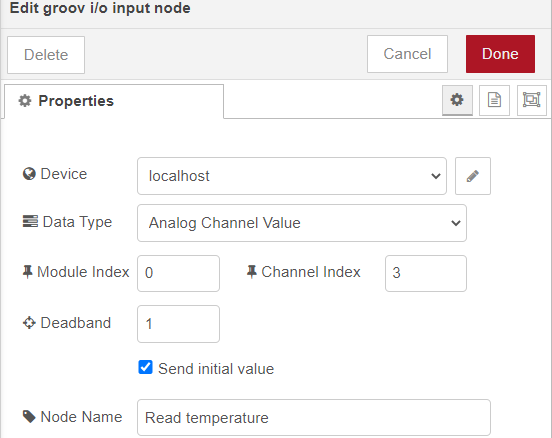The height and width of the screenshot is (438, 552).
Task: Click the Node Name input field
Action: 314,418
